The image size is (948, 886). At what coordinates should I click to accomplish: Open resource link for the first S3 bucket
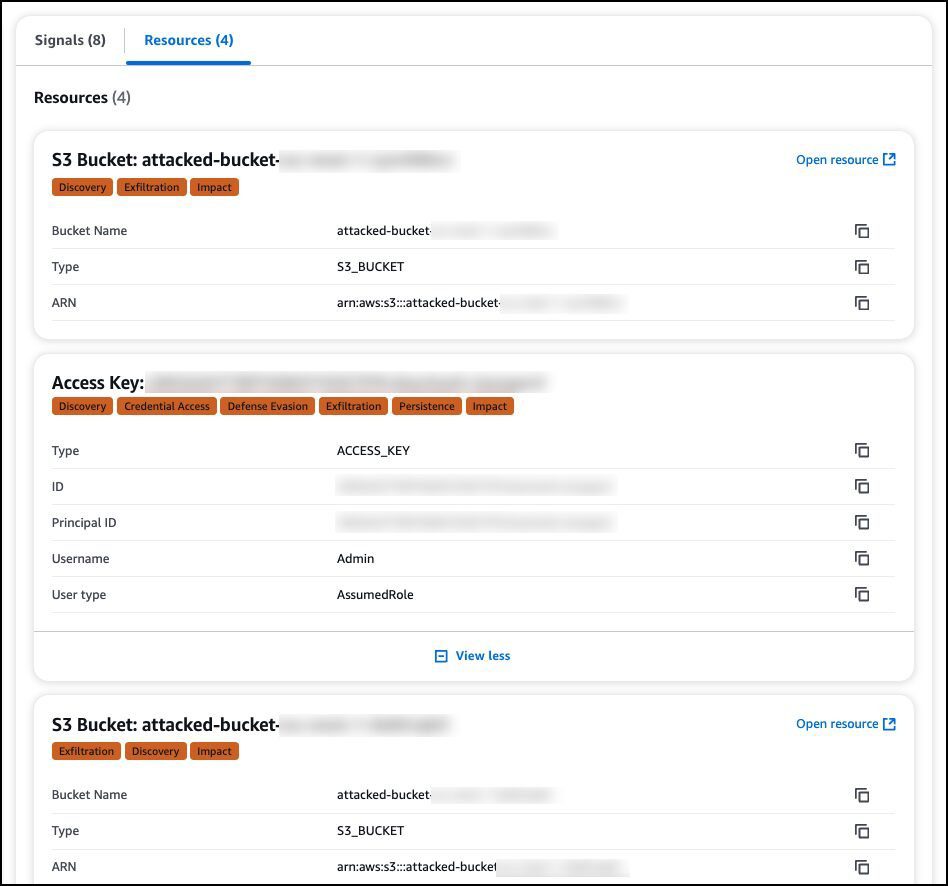tap(846, 160)
